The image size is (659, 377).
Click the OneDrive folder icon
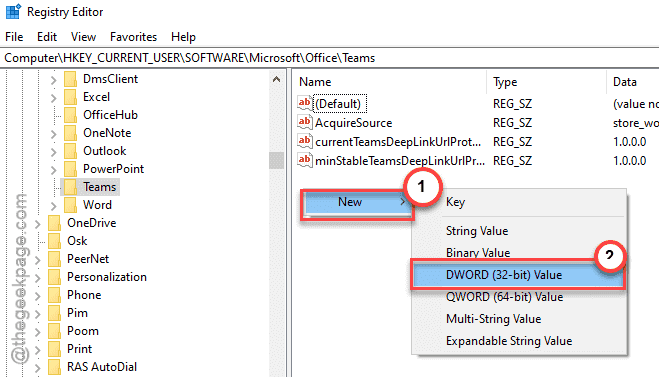(x=55, y=223)
